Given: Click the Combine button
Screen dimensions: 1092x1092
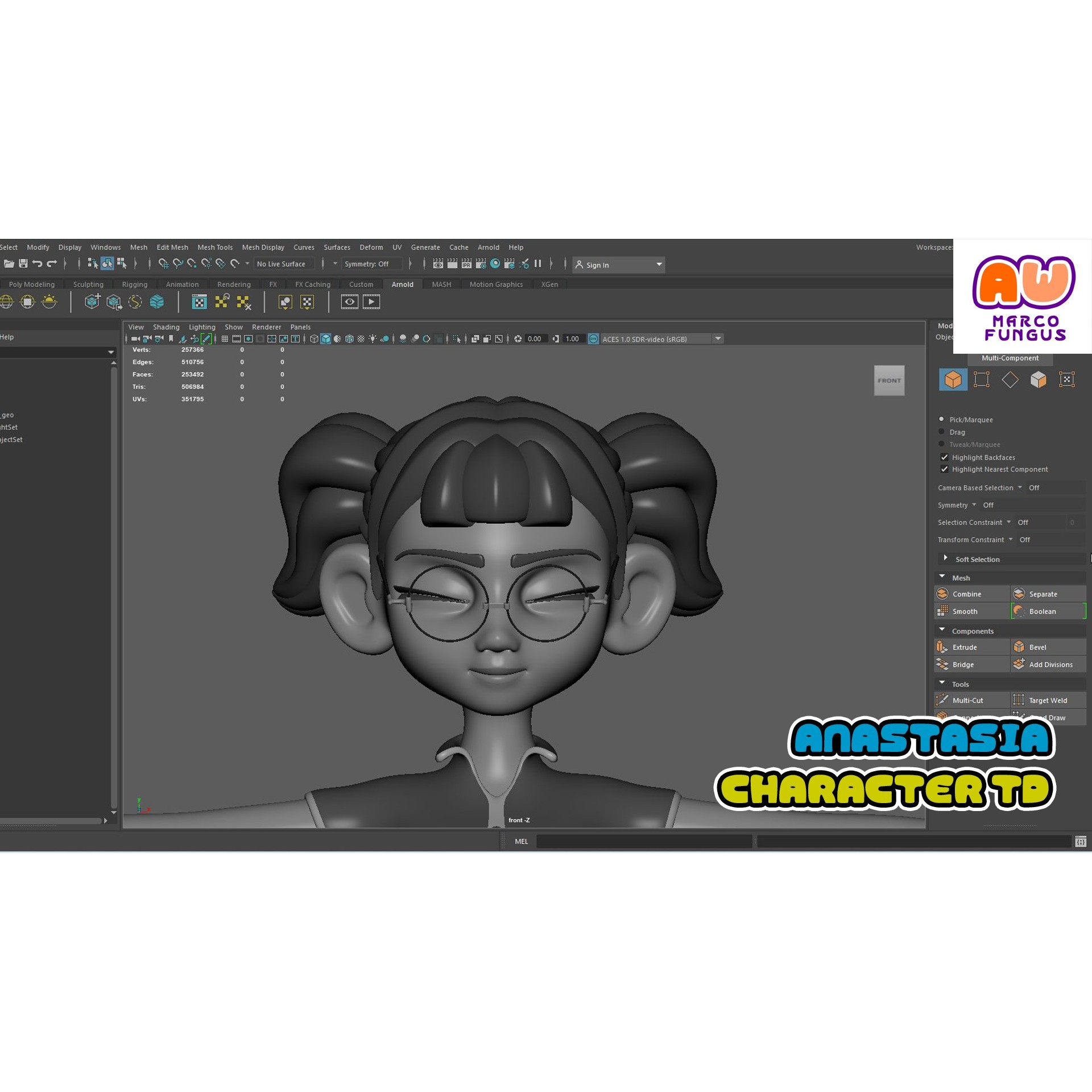Looking at the screenshot, I should click(x=972, y=594).
